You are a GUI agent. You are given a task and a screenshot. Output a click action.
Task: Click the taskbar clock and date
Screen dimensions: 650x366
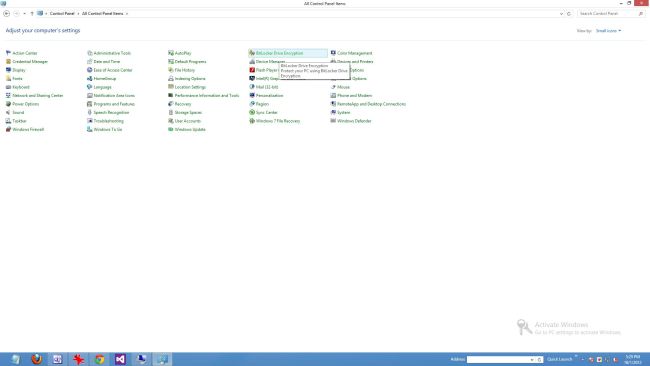click(633, 359)
